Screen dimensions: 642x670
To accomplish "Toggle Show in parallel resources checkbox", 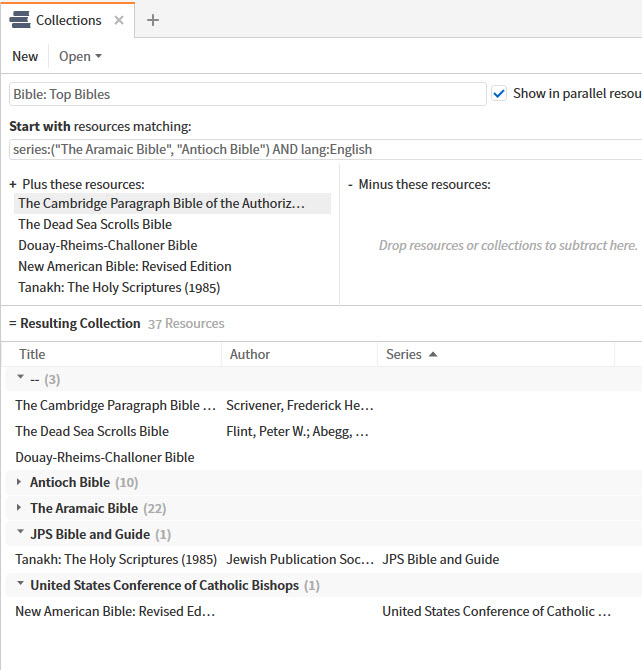I will point(500,93).
